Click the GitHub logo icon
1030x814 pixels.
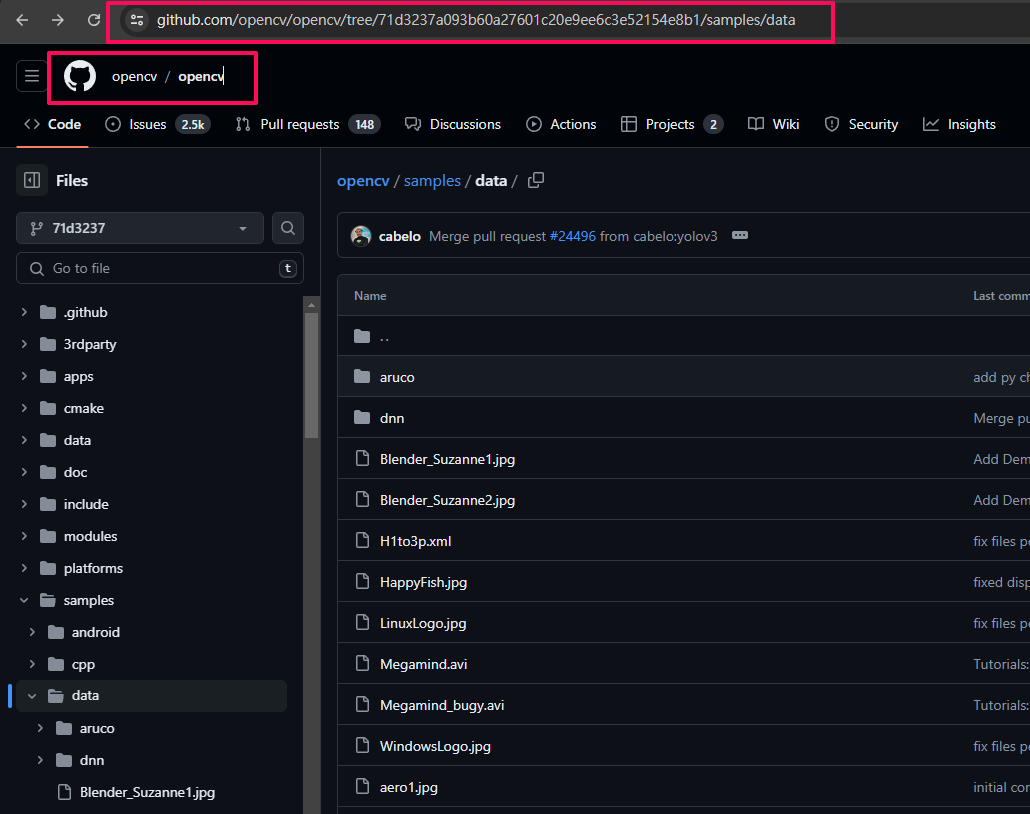pos(80,77)
